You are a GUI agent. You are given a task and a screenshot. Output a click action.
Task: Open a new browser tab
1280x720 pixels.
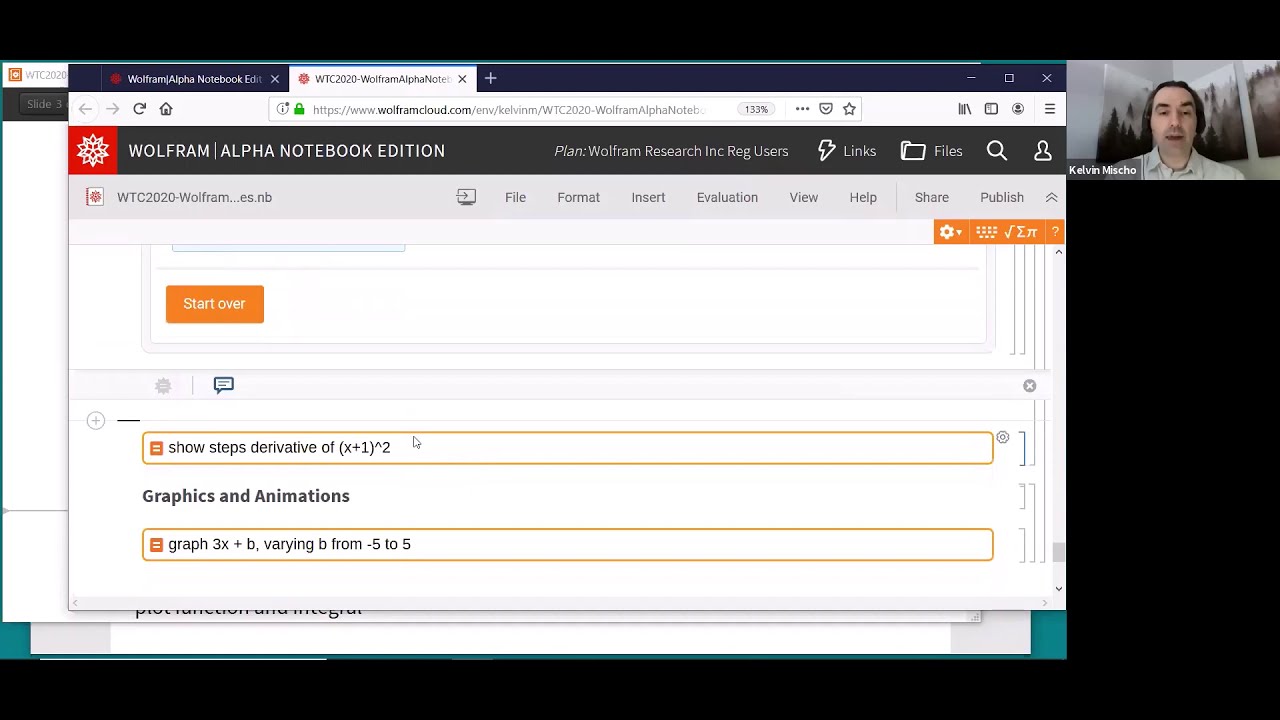490,78
